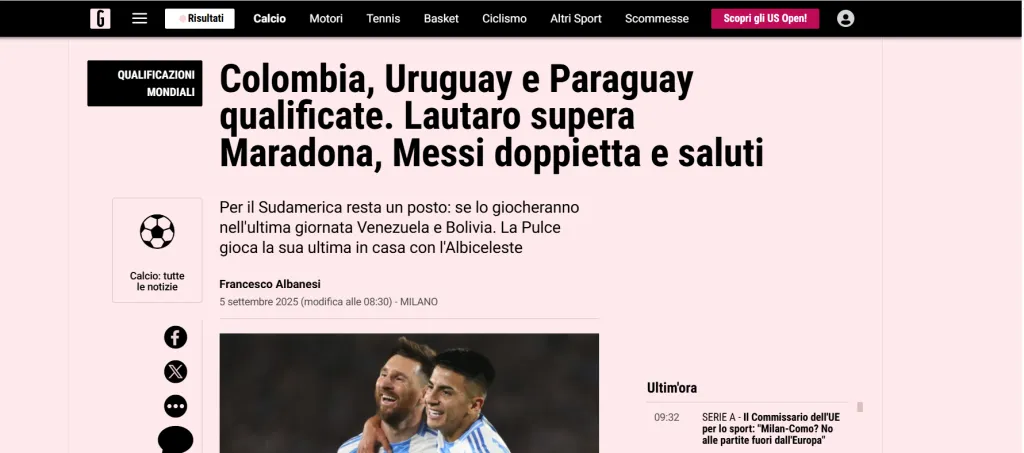Open Ciclismo in the navigation bar
The image size is (1024, 453).
(x=504, y=18)
